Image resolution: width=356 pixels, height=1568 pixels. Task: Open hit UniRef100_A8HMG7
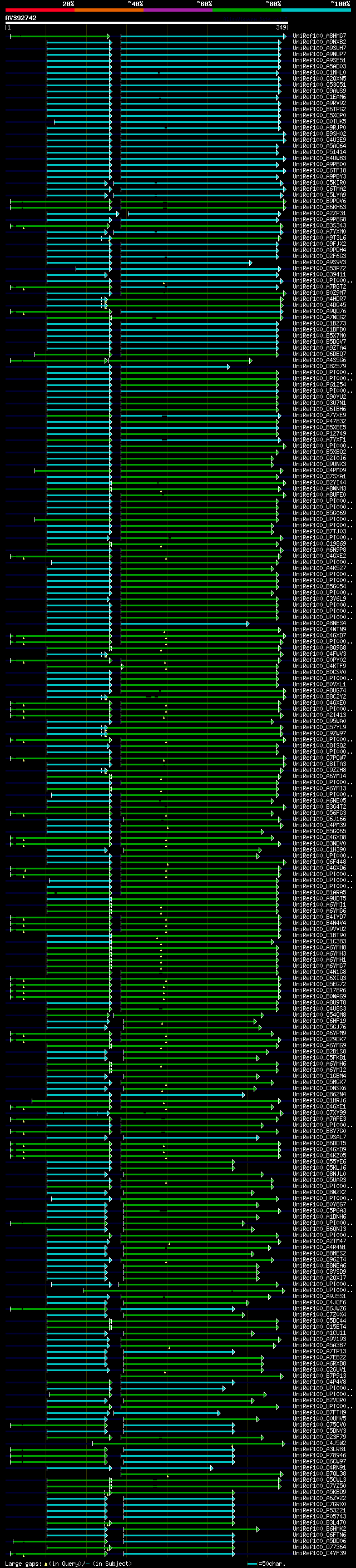click(x=319, y=36)
